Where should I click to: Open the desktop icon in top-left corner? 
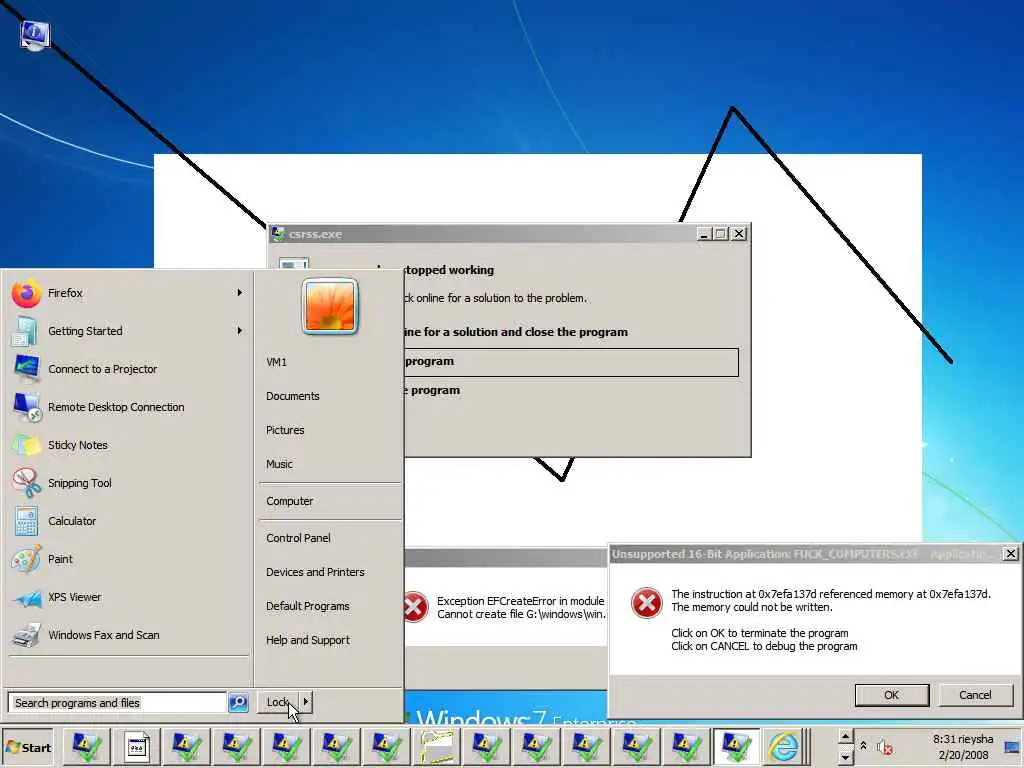[35, 35]
